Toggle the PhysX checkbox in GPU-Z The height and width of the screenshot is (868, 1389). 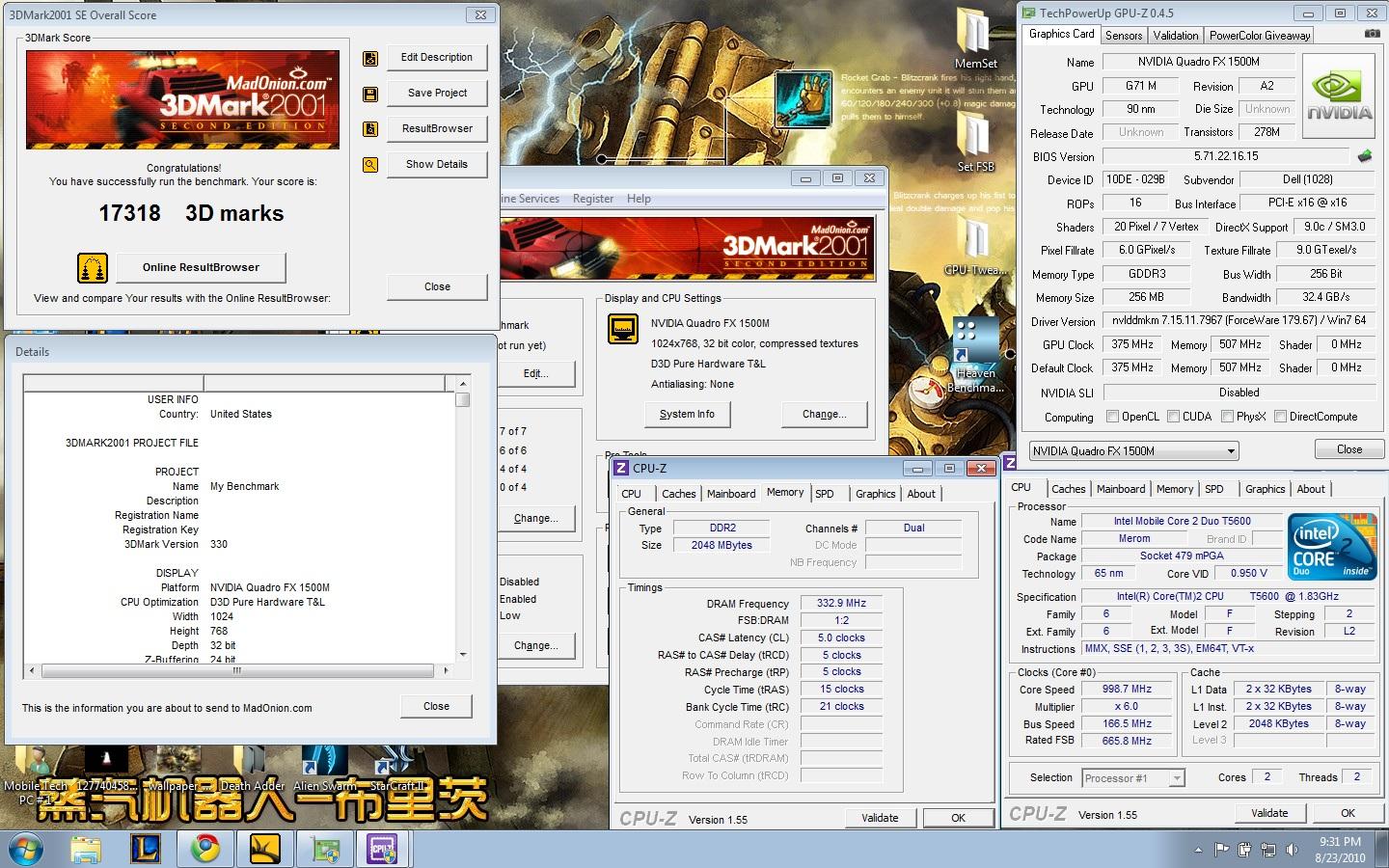point(1227,417)
